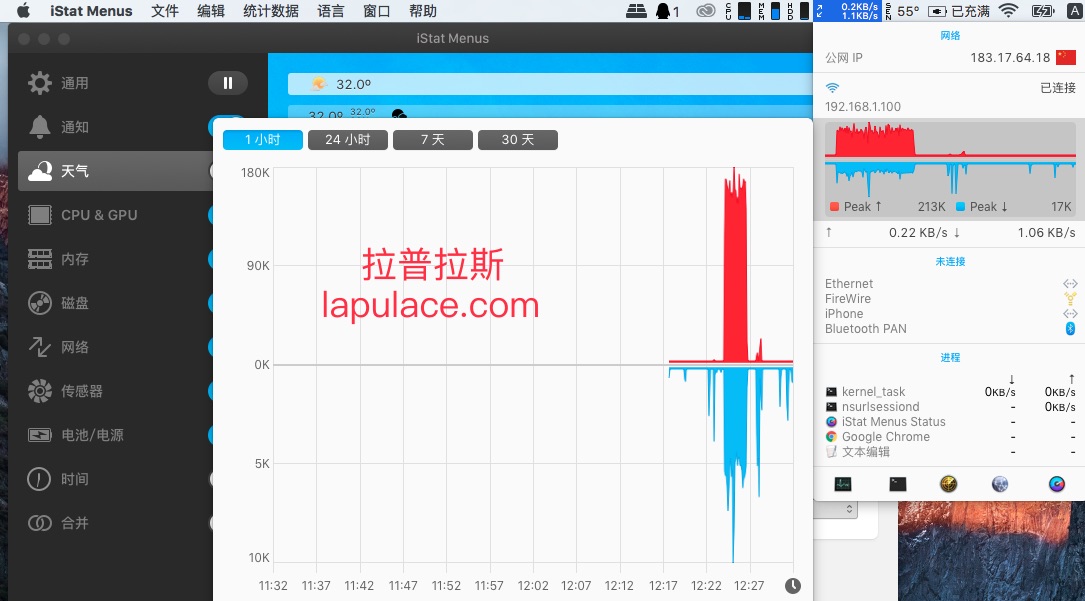Open iStat Menus icon in panel footer

[1057, 484]
